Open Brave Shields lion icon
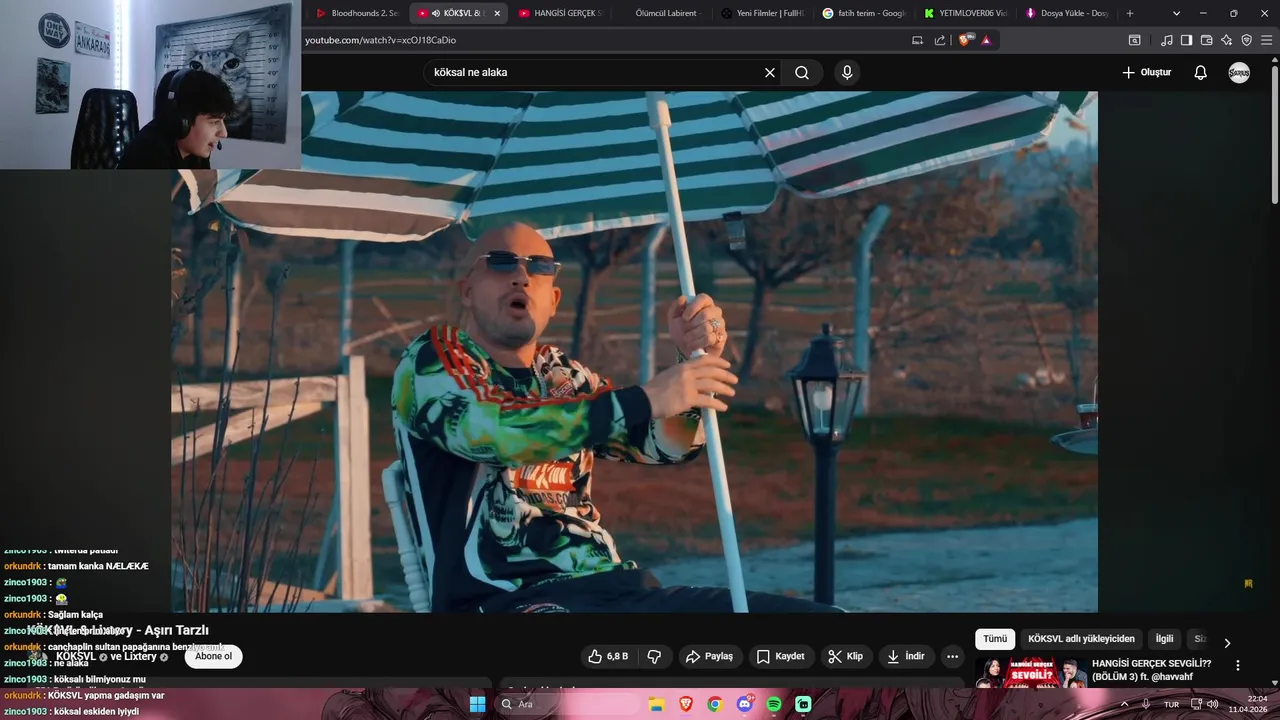Viewport: 1280px width, 720px height. coord(964,40)
